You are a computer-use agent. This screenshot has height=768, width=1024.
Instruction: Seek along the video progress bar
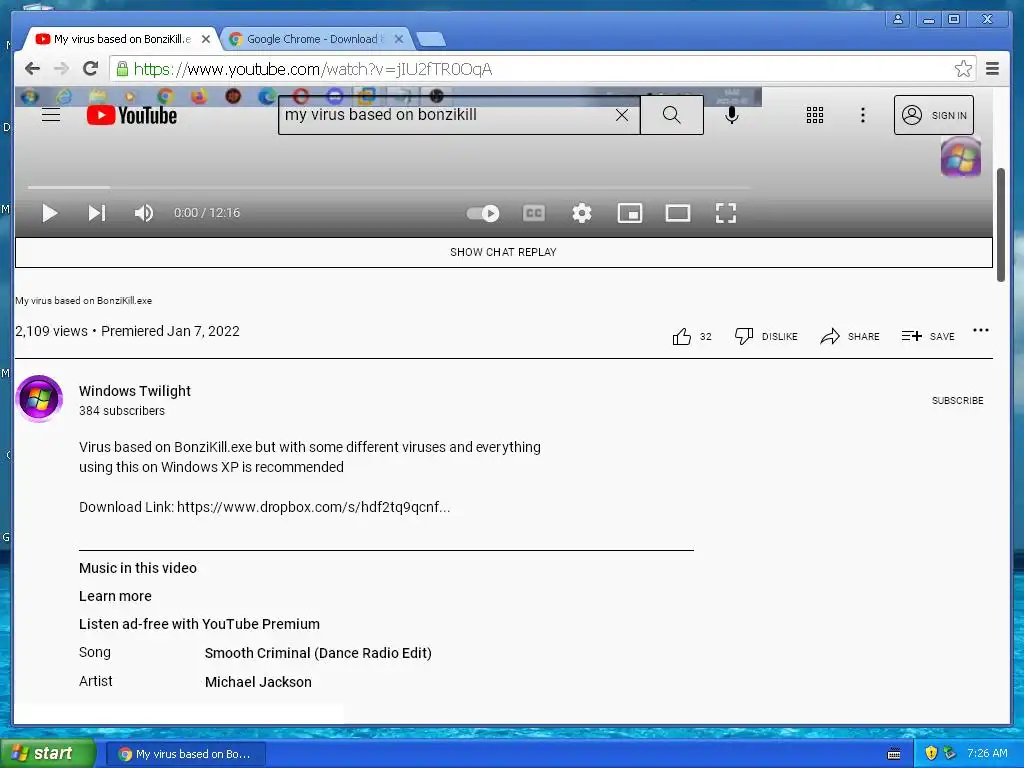389,188
